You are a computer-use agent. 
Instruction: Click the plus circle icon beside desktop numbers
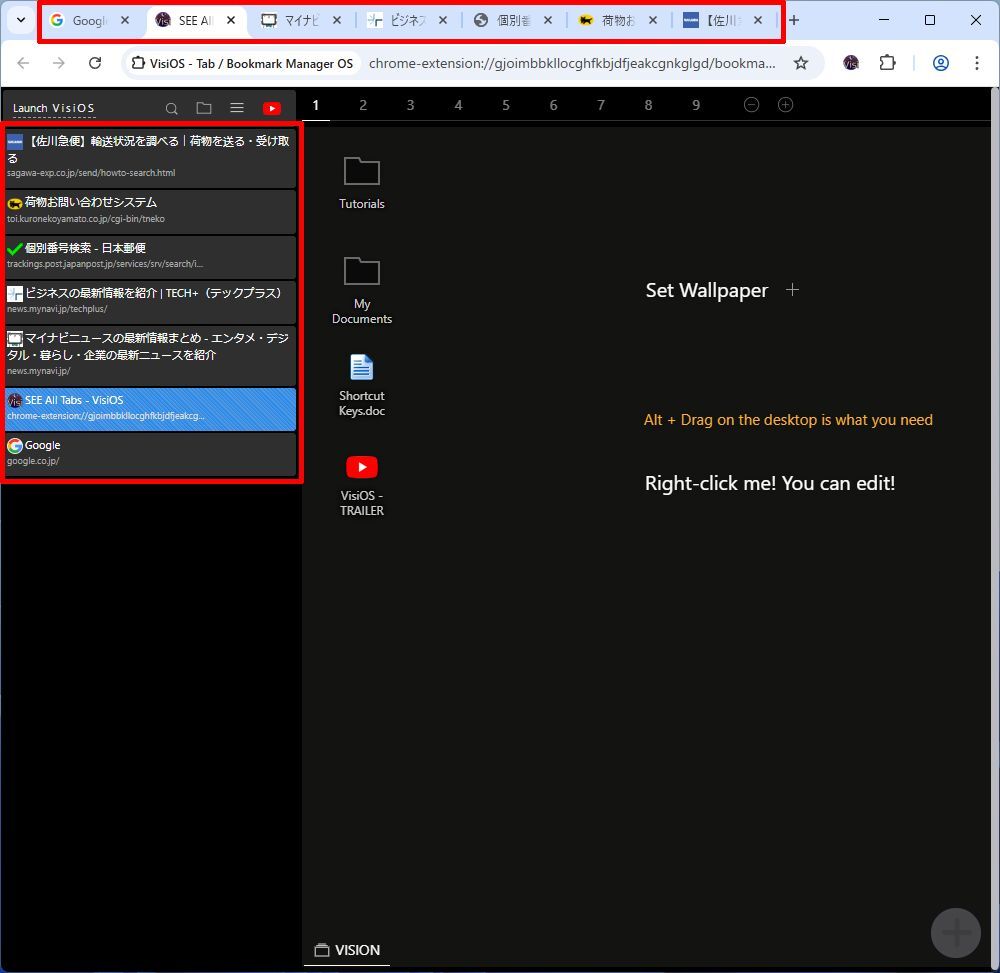pos(785,105)
